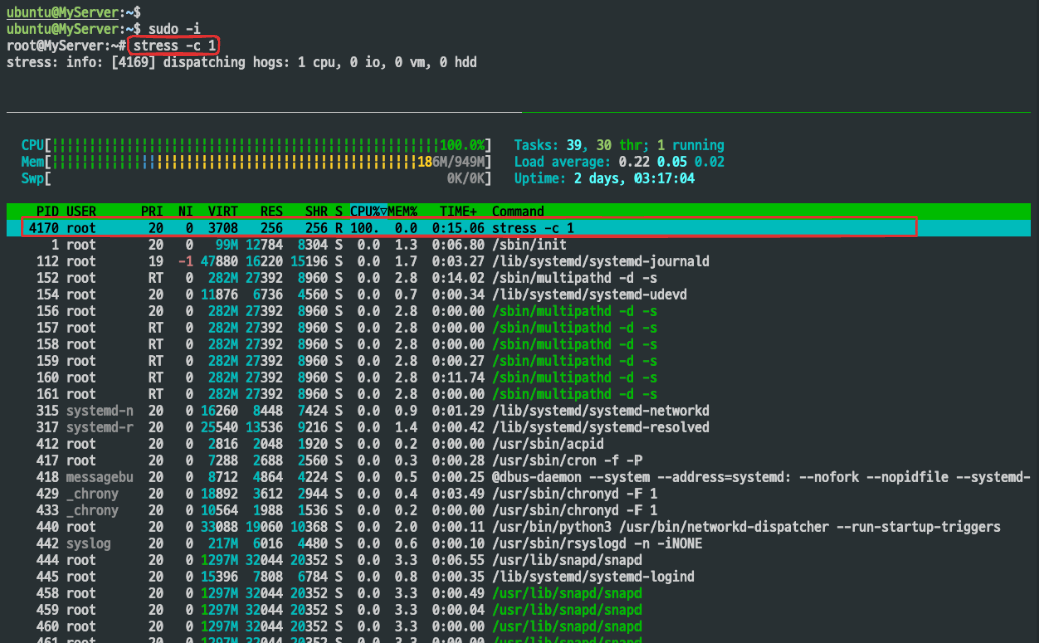
Task: Click the PID column header
Action: [47, 211]
